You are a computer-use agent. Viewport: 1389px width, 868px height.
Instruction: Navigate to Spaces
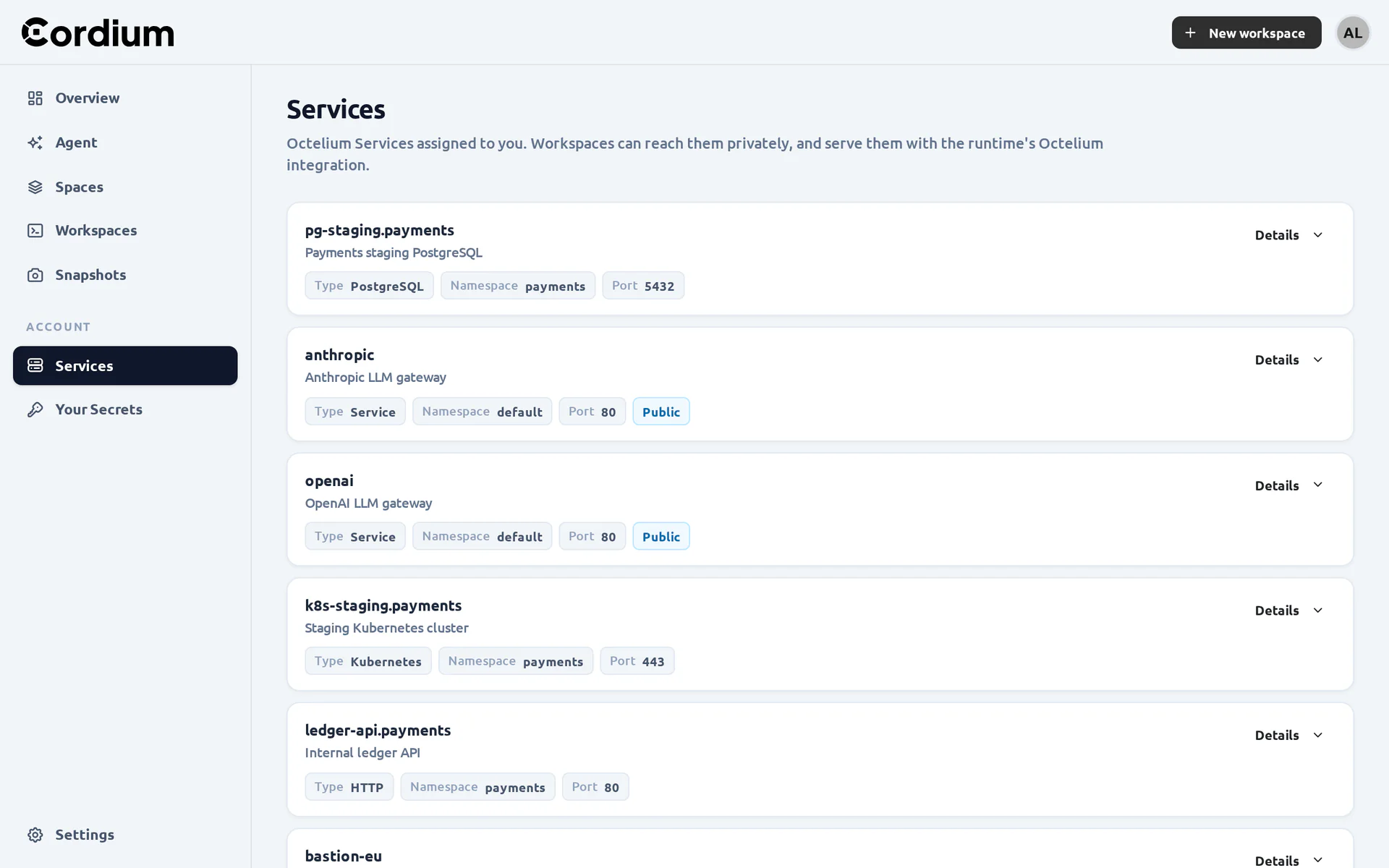pos(125,187)
